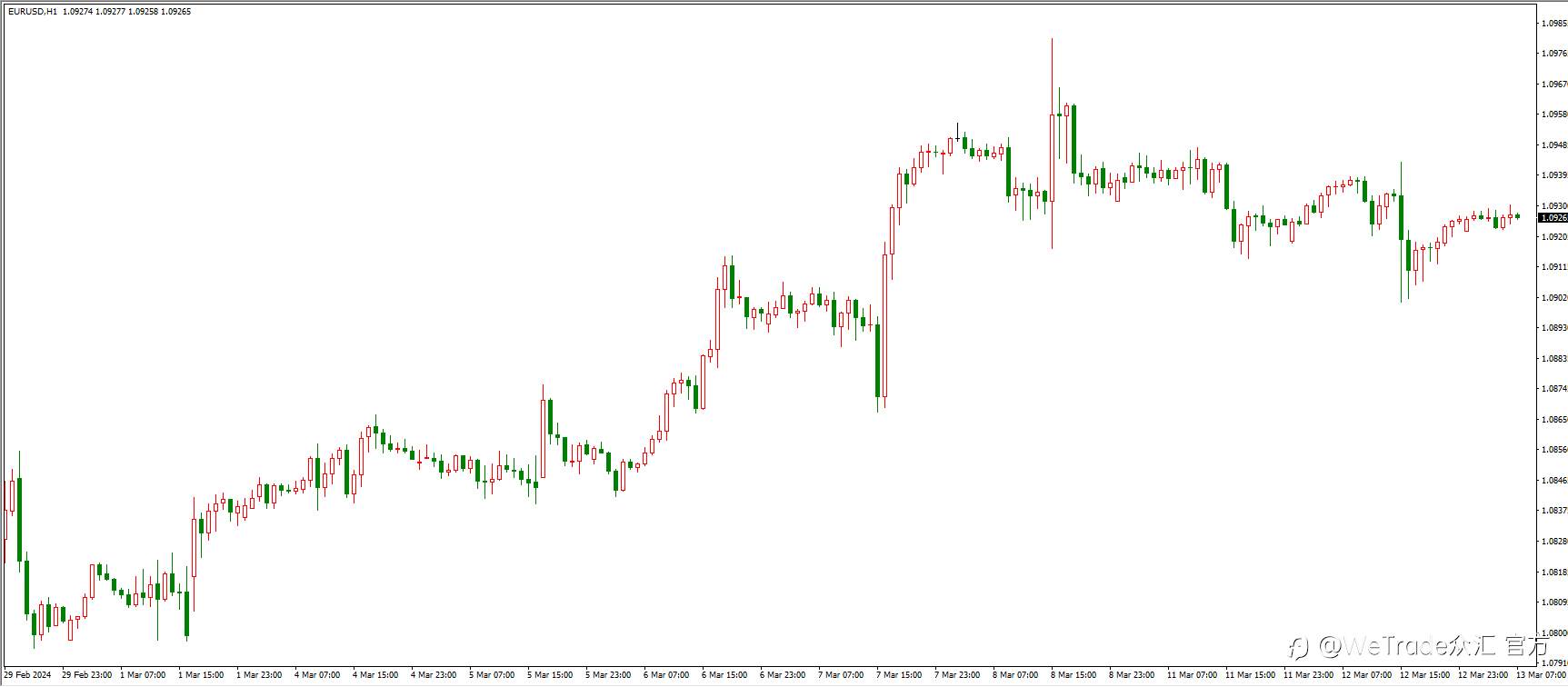Click the 1.0911 price axis label
1568x687 pixels.
click(1554, 267)
